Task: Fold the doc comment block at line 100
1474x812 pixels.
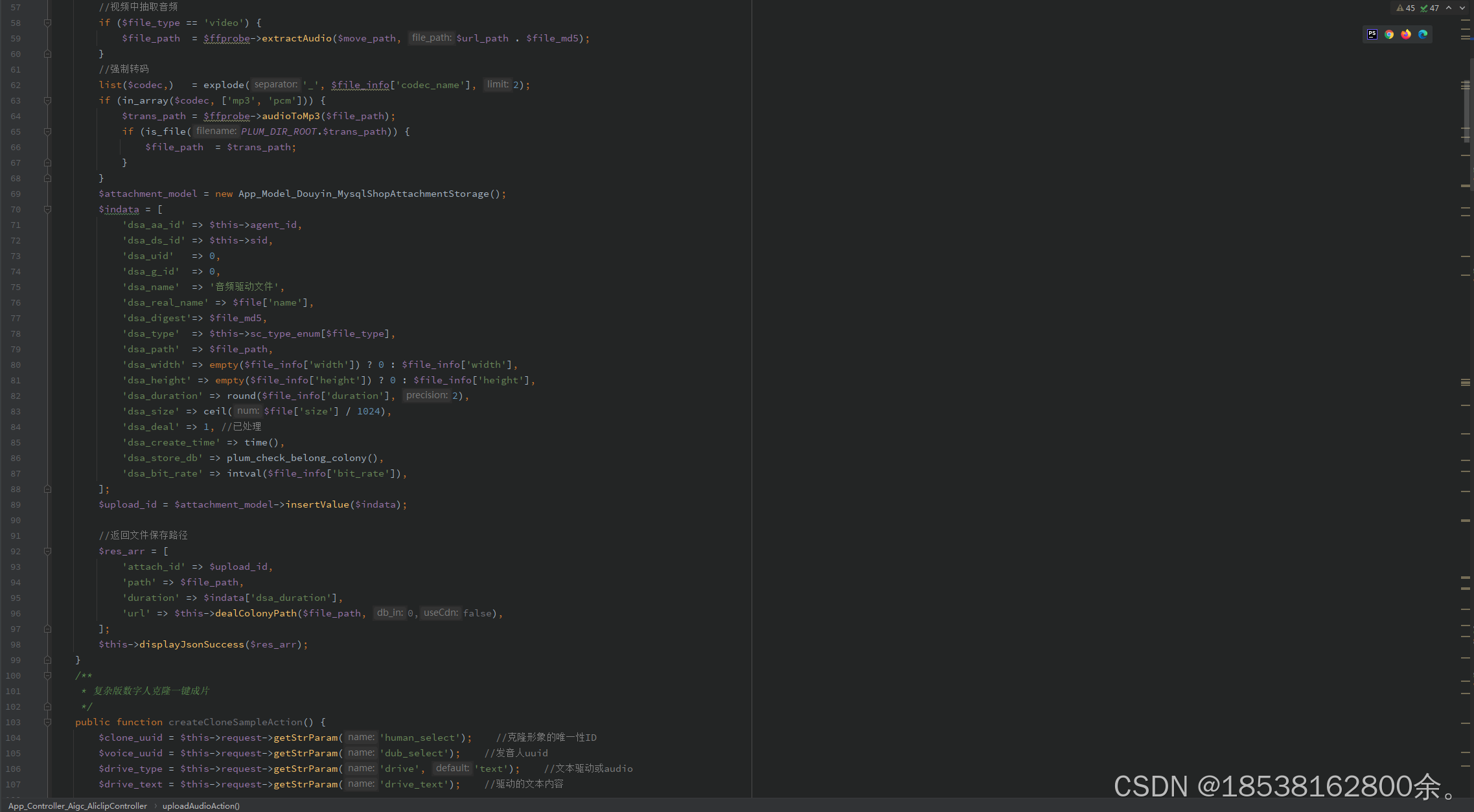Action: point(47,675)
